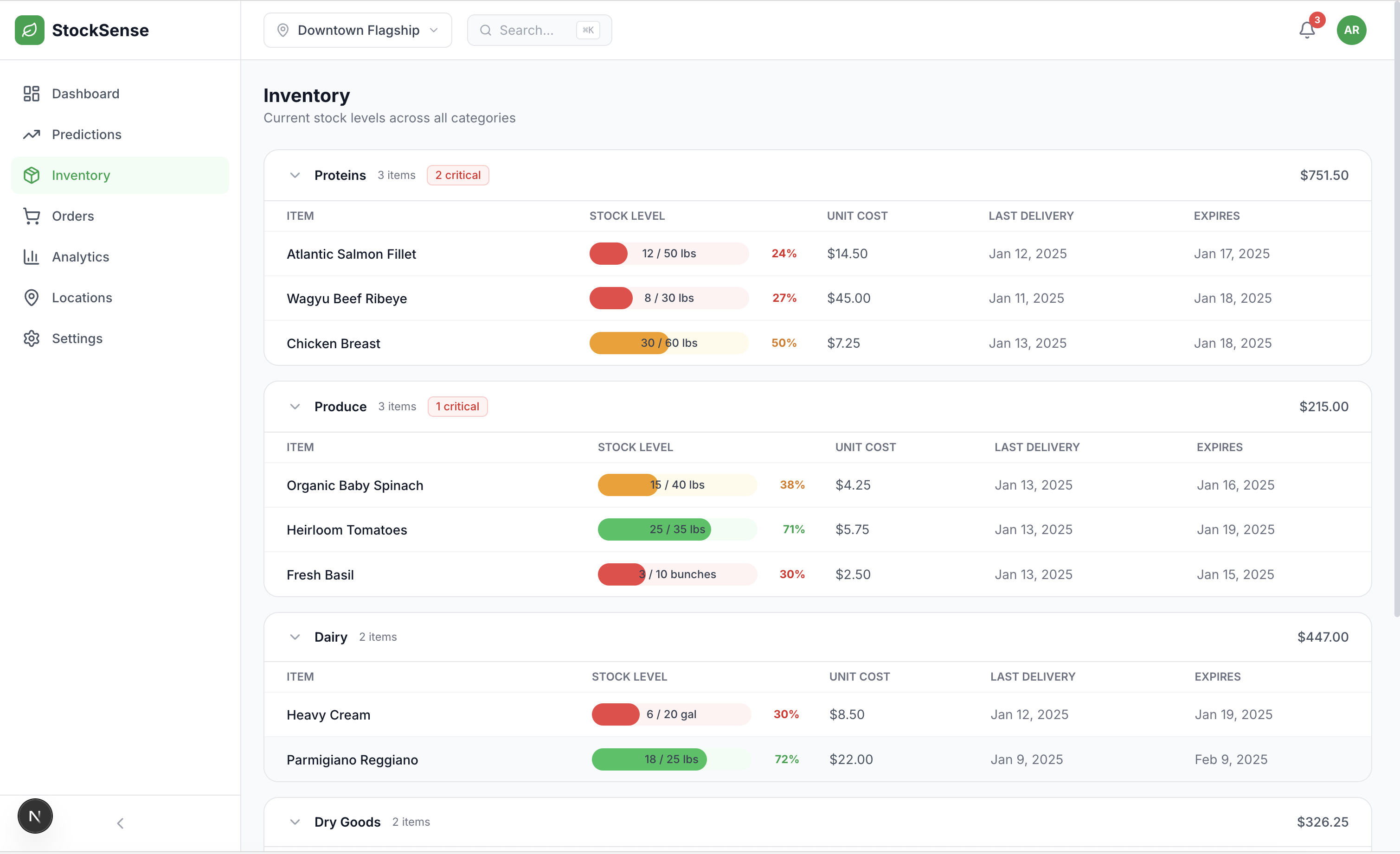Click the Settings gear icon
Image resolution: width=1400 pixels, height=854 pixels.
coord(31,338)
